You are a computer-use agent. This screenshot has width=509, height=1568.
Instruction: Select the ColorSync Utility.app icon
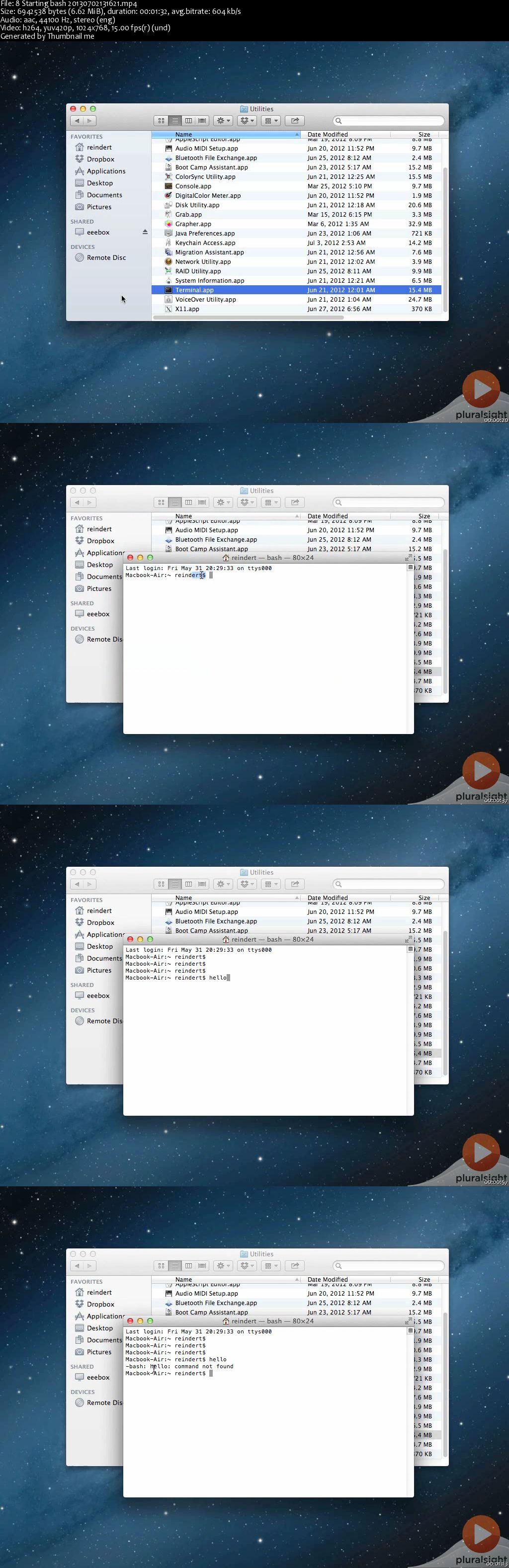169,176
